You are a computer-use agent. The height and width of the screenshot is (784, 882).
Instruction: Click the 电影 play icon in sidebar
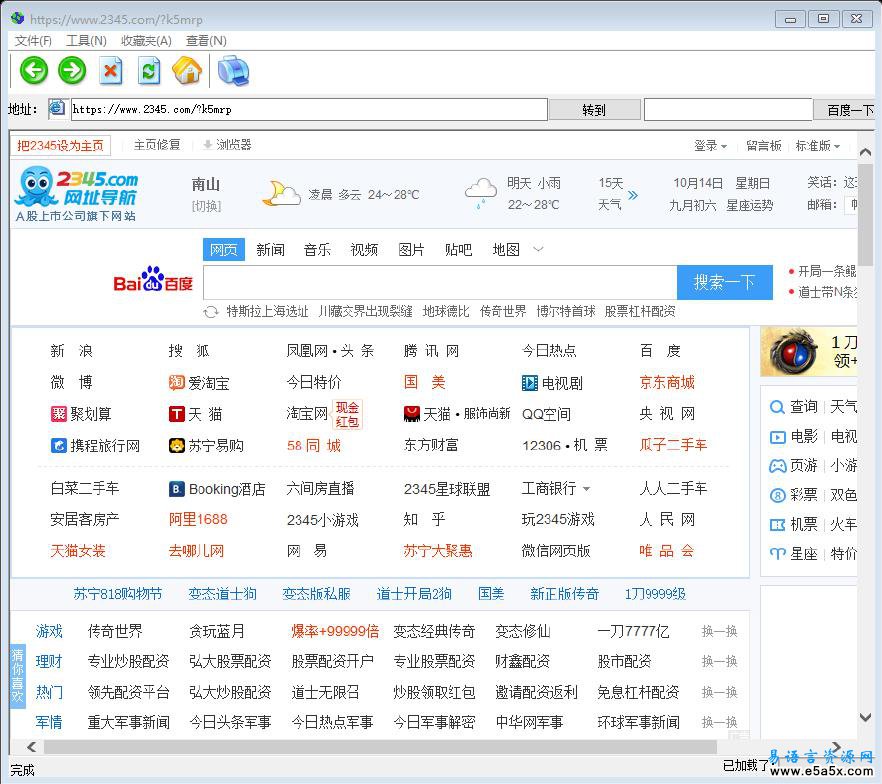(x=777, y=436)
